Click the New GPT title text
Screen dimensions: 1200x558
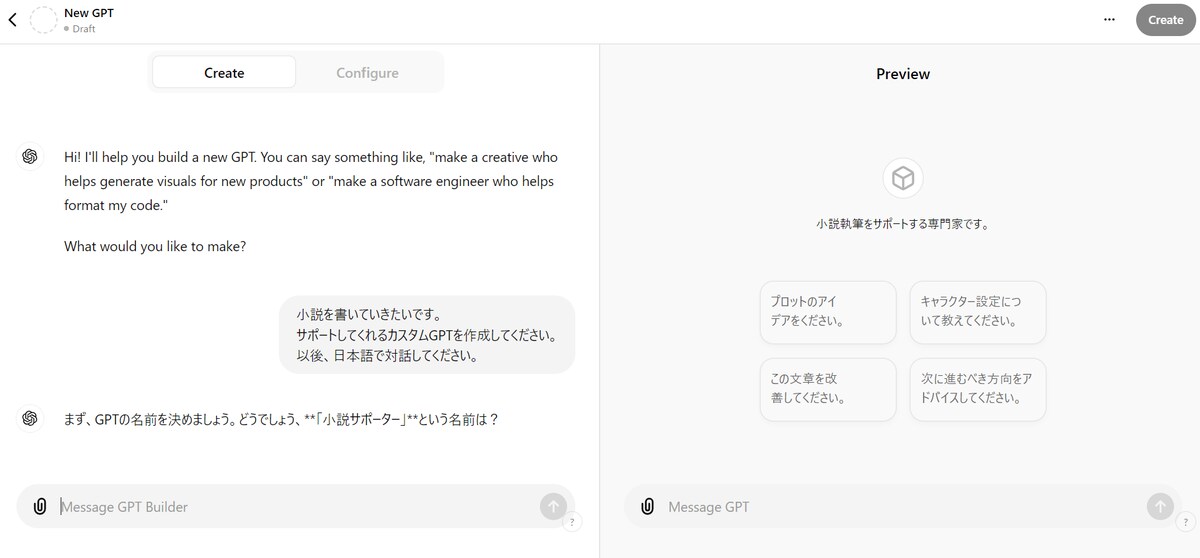coord(91,13)
